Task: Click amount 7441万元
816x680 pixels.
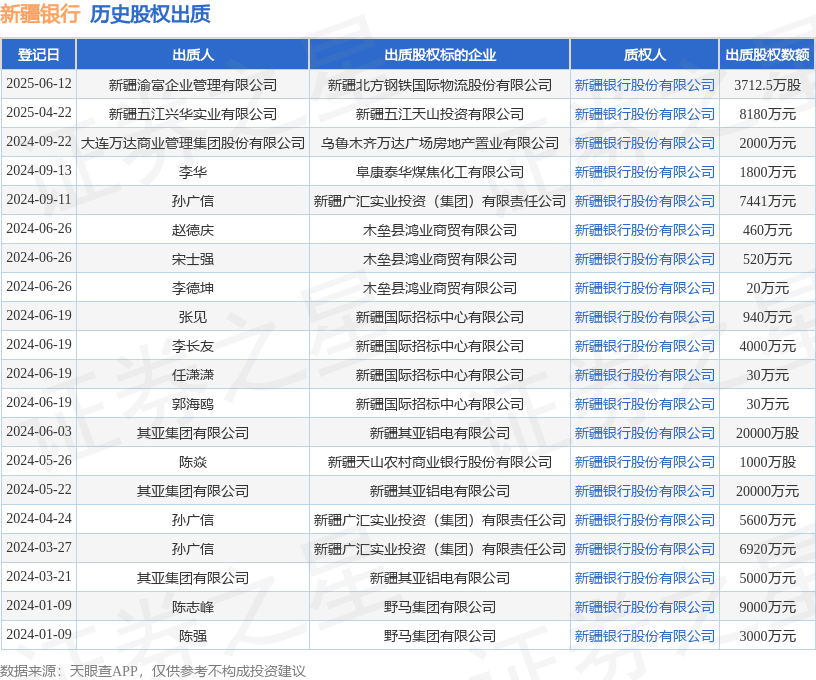Action: pos(768,201)
